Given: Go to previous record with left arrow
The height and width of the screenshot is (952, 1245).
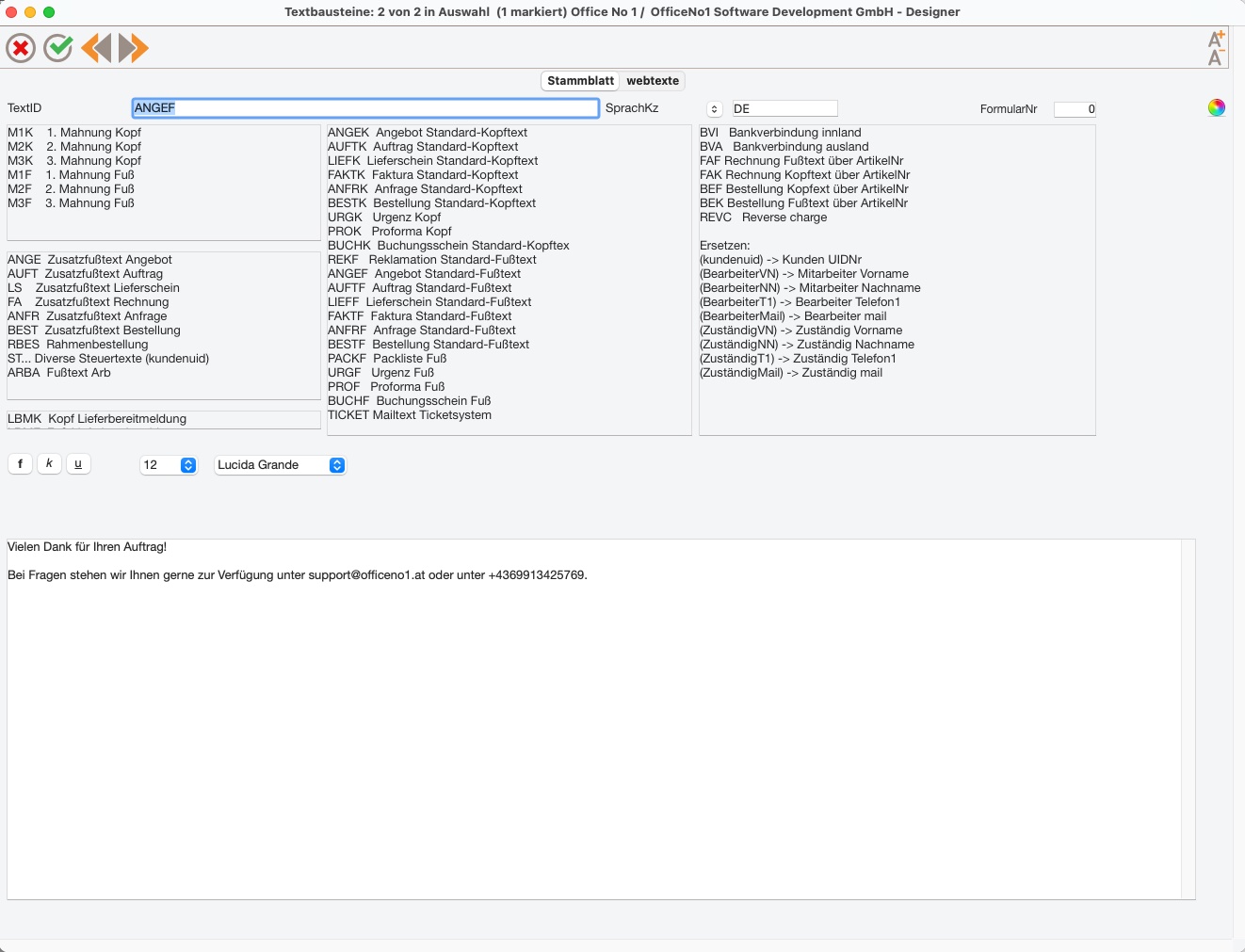Looking at the screenshot, I should (96, 48).
